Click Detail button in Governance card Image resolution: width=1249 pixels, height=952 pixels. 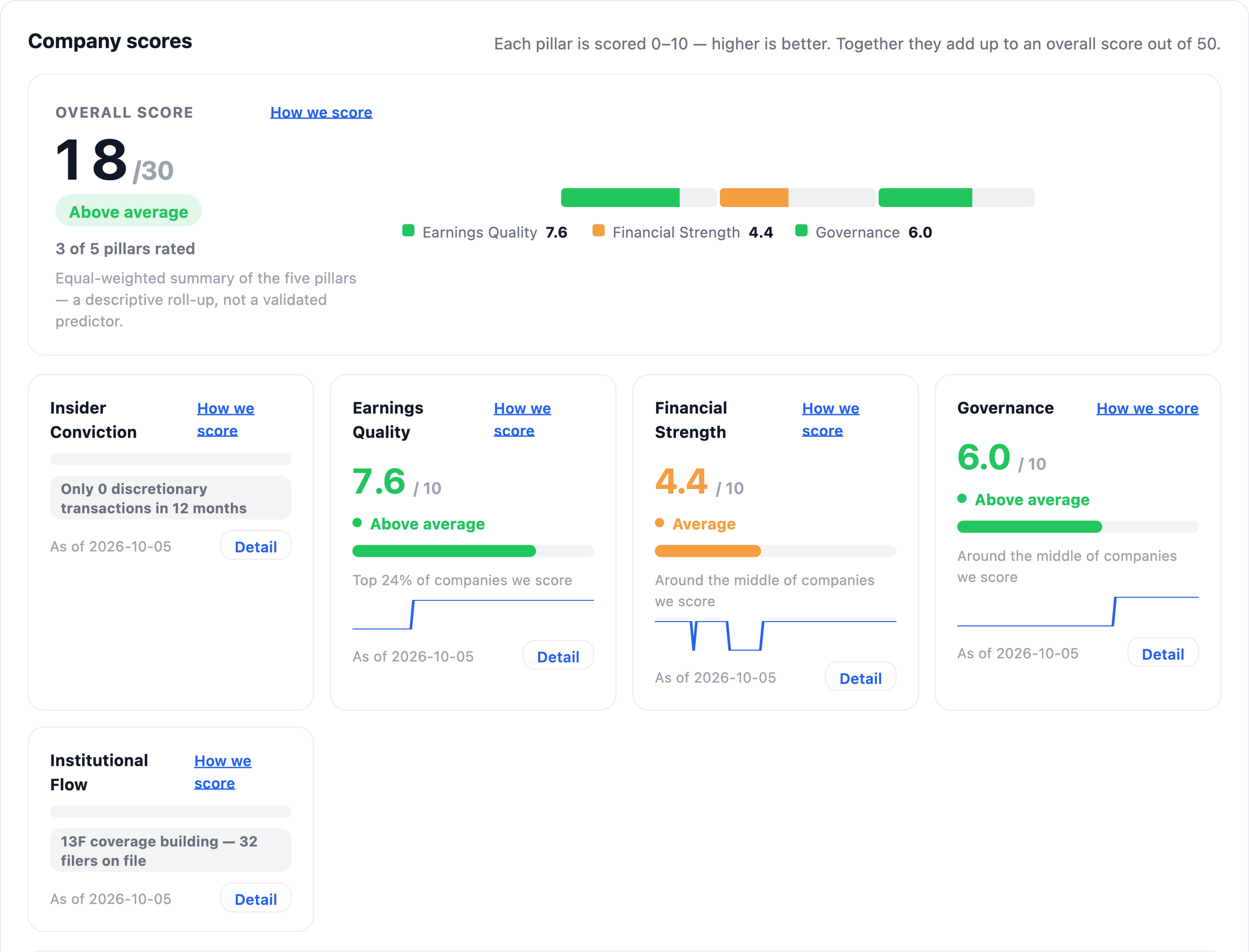pyautogui.click(x=1162, y=653)
